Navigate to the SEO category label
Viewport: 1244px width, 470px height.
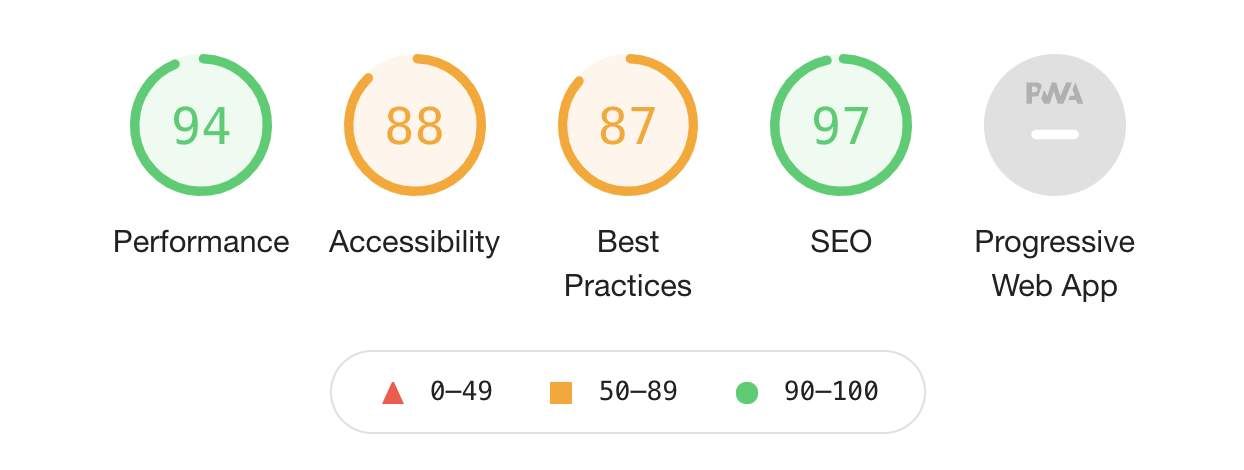coord(841,242)
